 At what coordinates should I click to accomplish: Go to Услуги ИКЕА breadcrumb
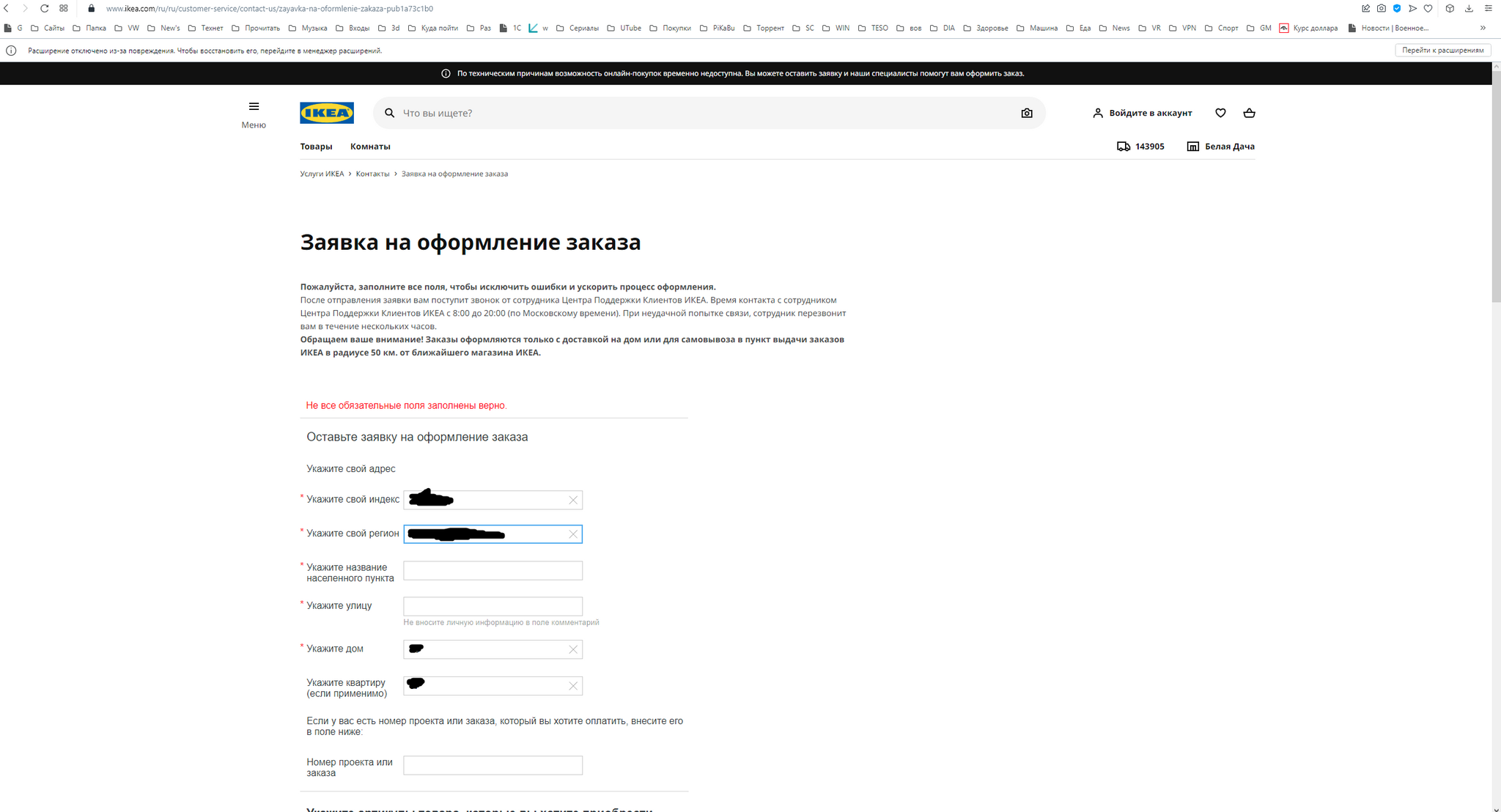322,174
